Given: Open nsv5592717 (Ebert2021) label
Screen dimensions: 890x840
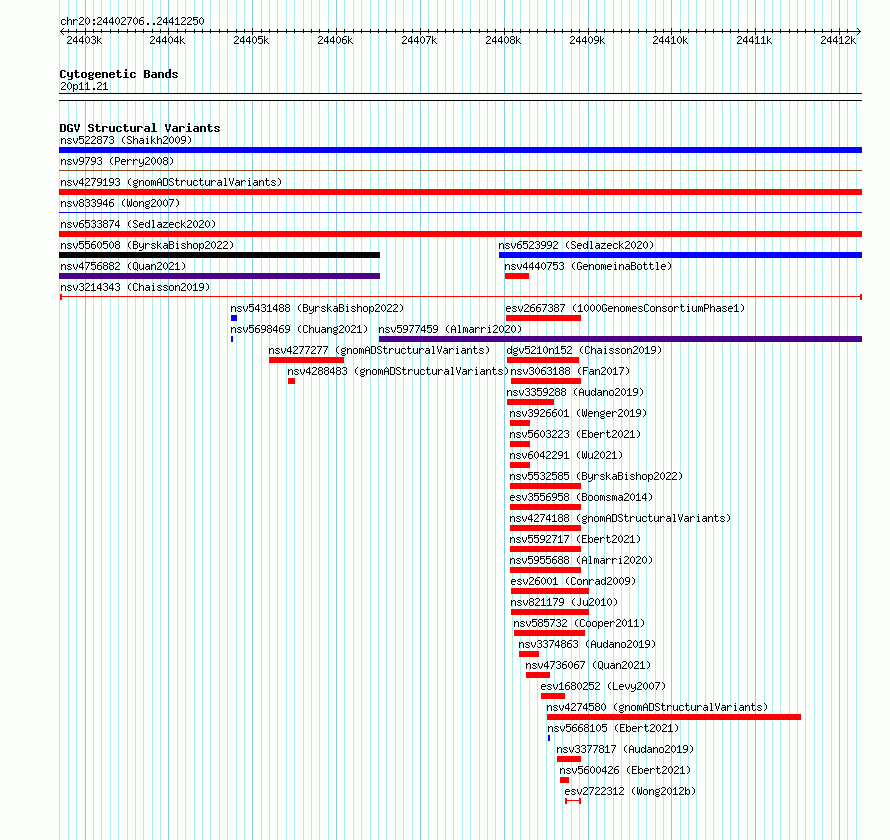Looking at the screenshot, I should (575, 539).
